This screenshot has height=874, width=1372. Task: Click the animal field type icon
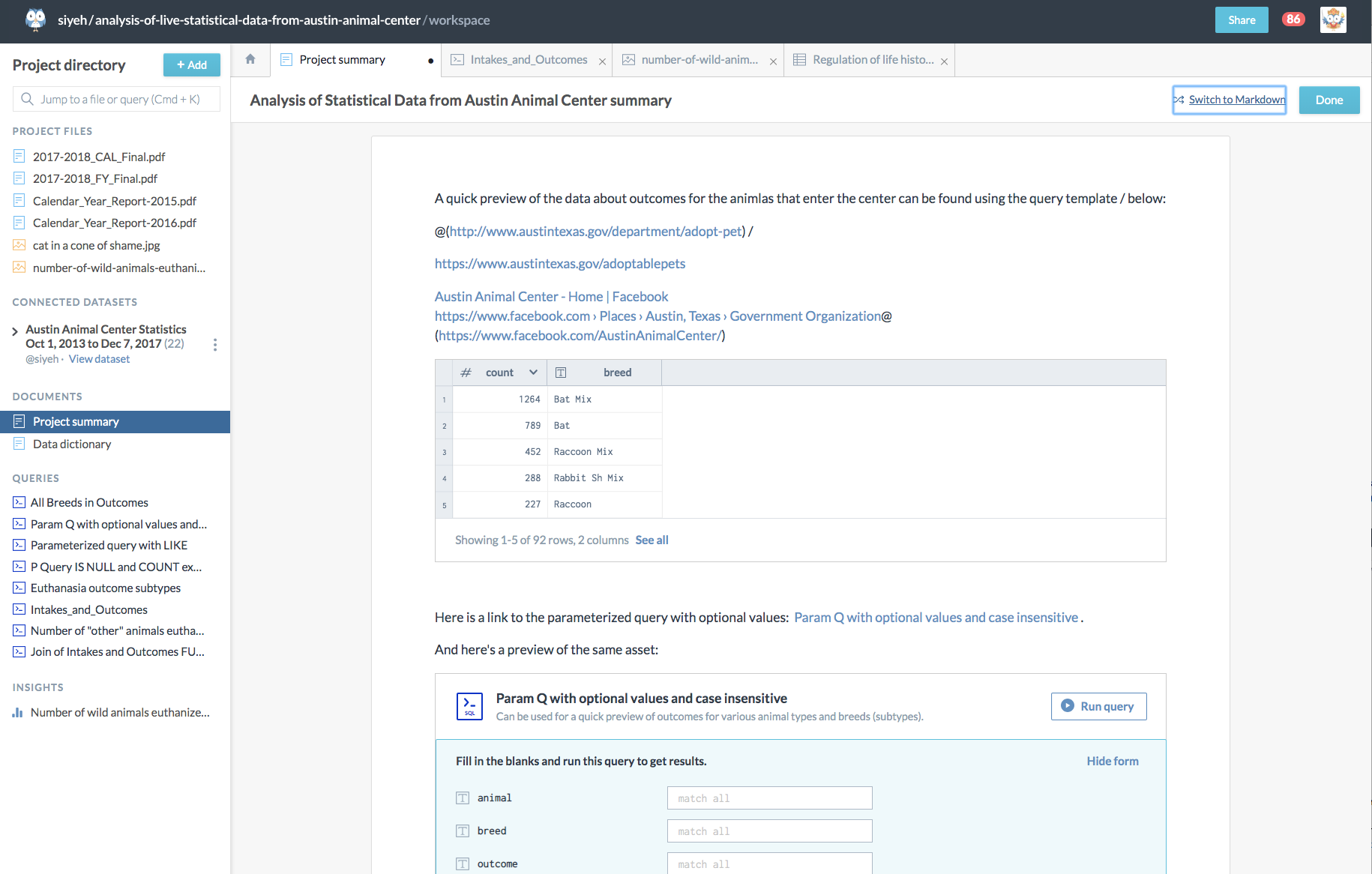point(463,798)
